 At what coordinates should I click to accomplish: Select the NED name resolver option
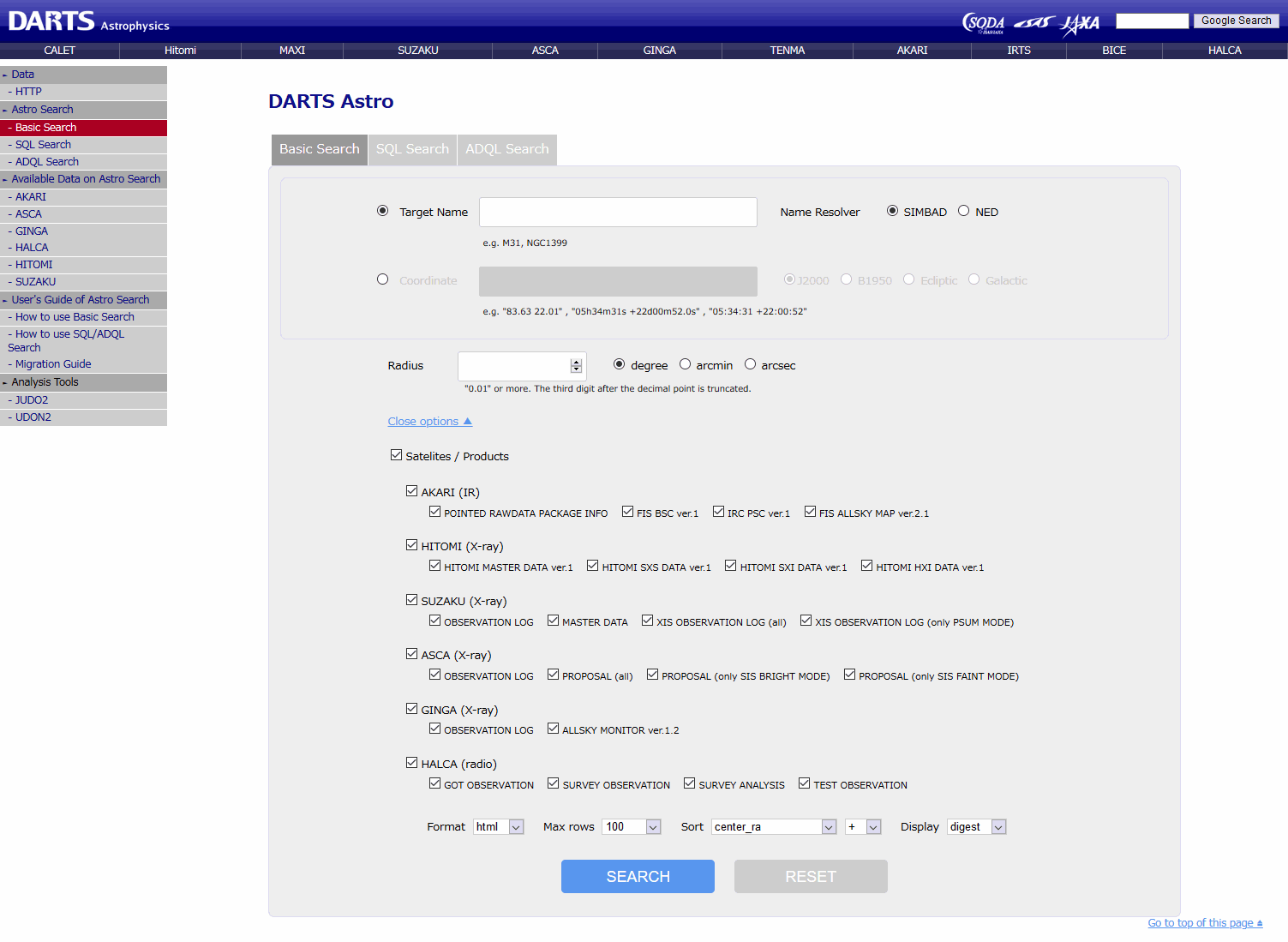point(964,211)
